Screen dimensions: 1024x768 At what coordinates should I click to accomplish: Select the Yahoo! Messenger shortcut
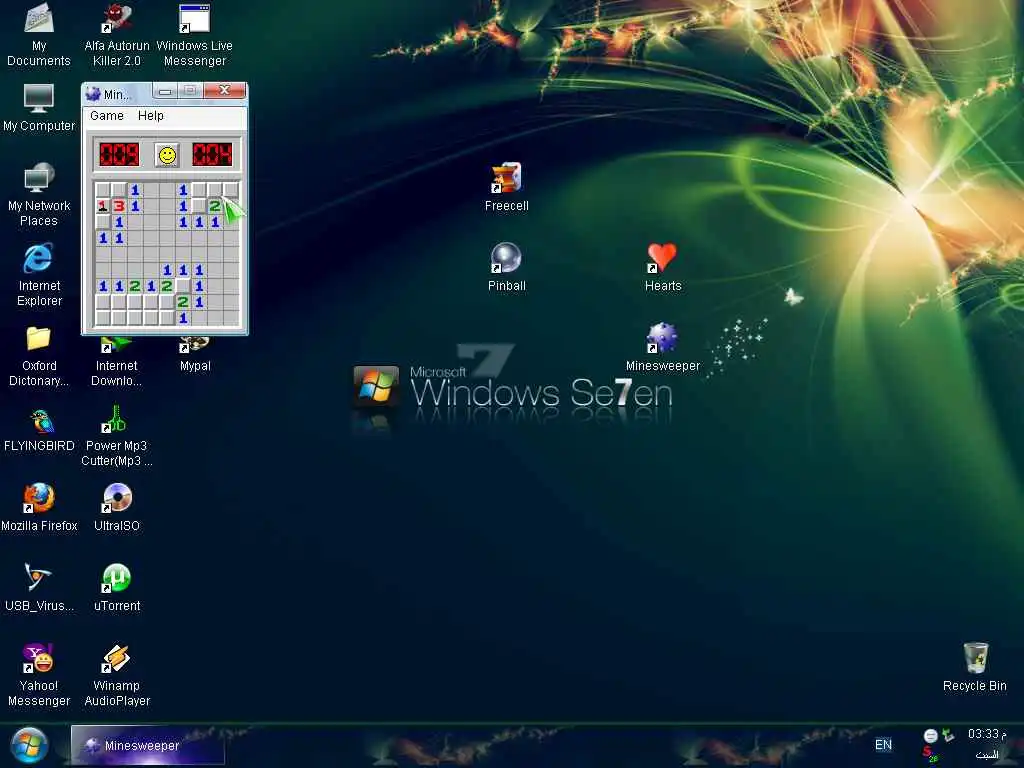(39, 675)
